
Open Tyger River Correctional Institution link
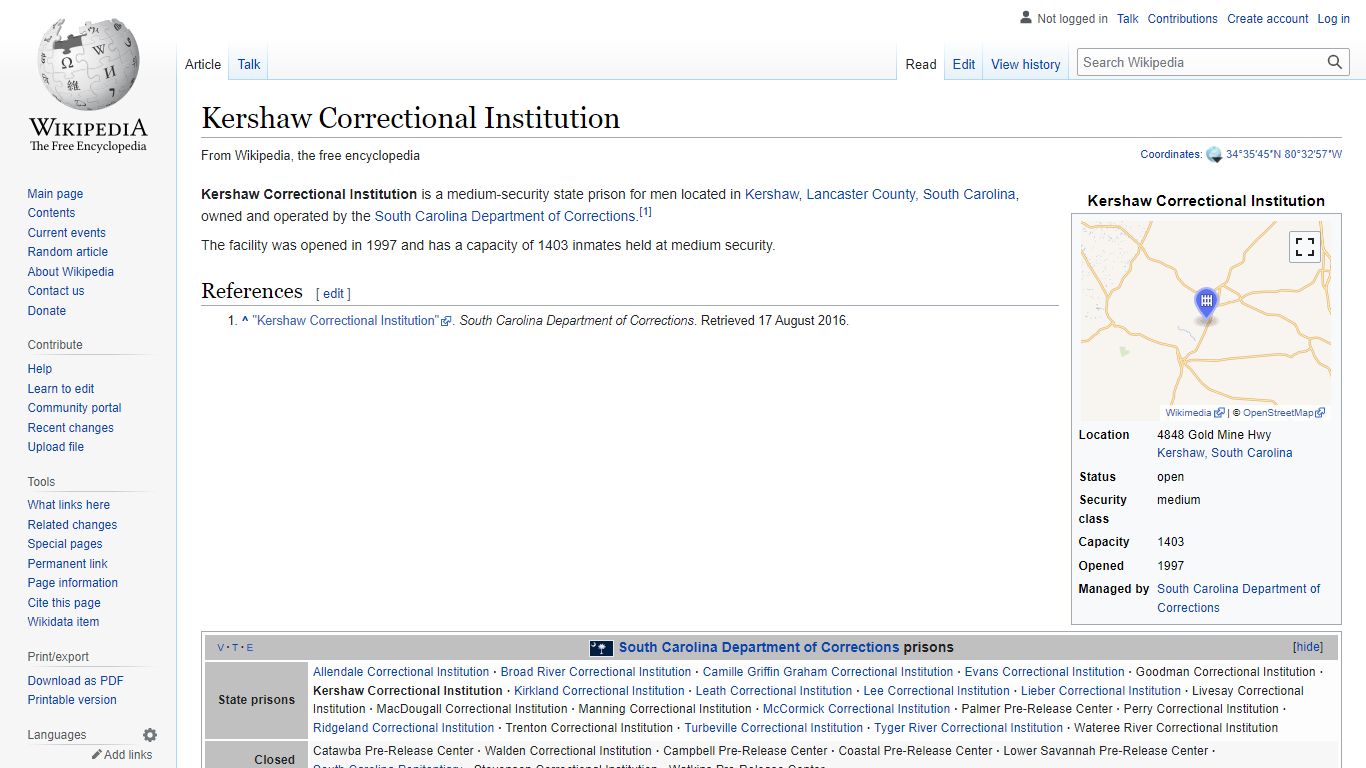[969, 728]
